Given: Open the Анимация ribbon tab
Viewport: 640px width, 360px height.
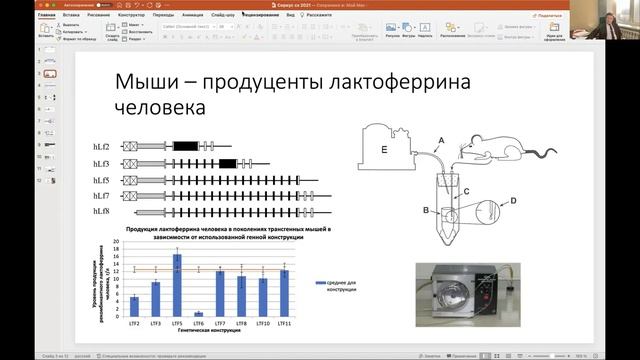Looking at the screenshot, I should [192, 15].
